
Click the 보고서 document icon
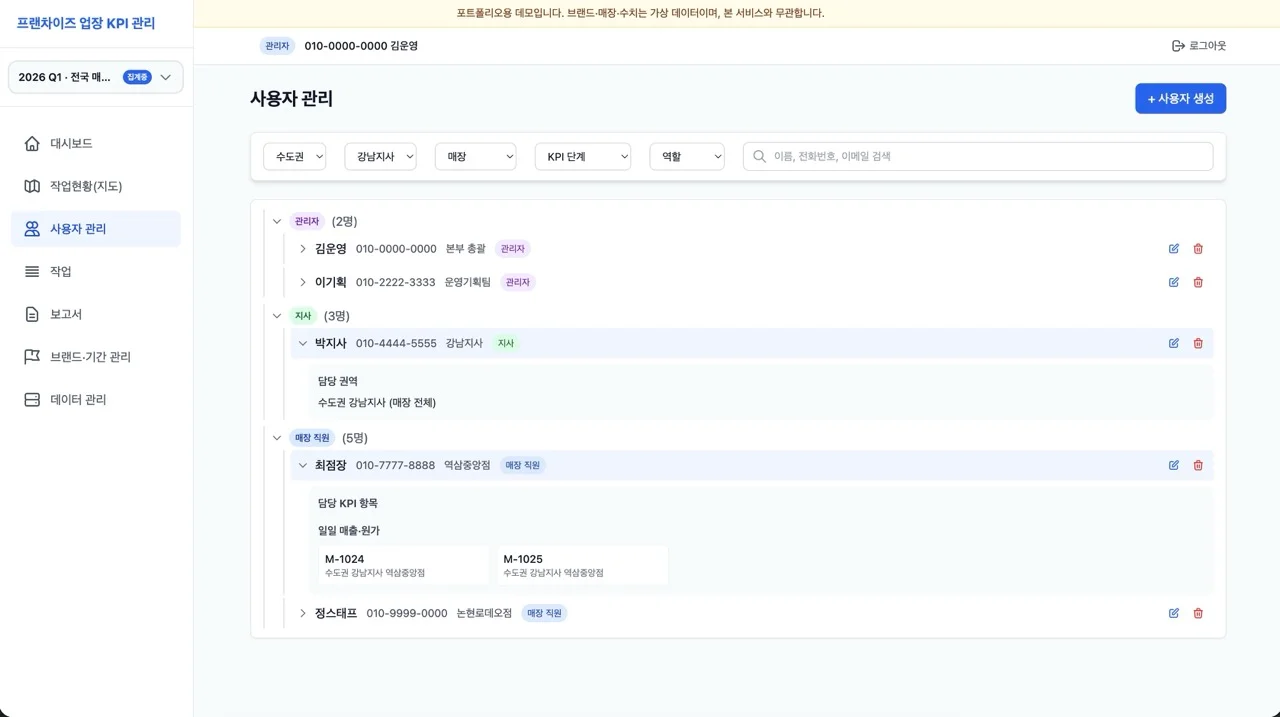pos(32,314)
